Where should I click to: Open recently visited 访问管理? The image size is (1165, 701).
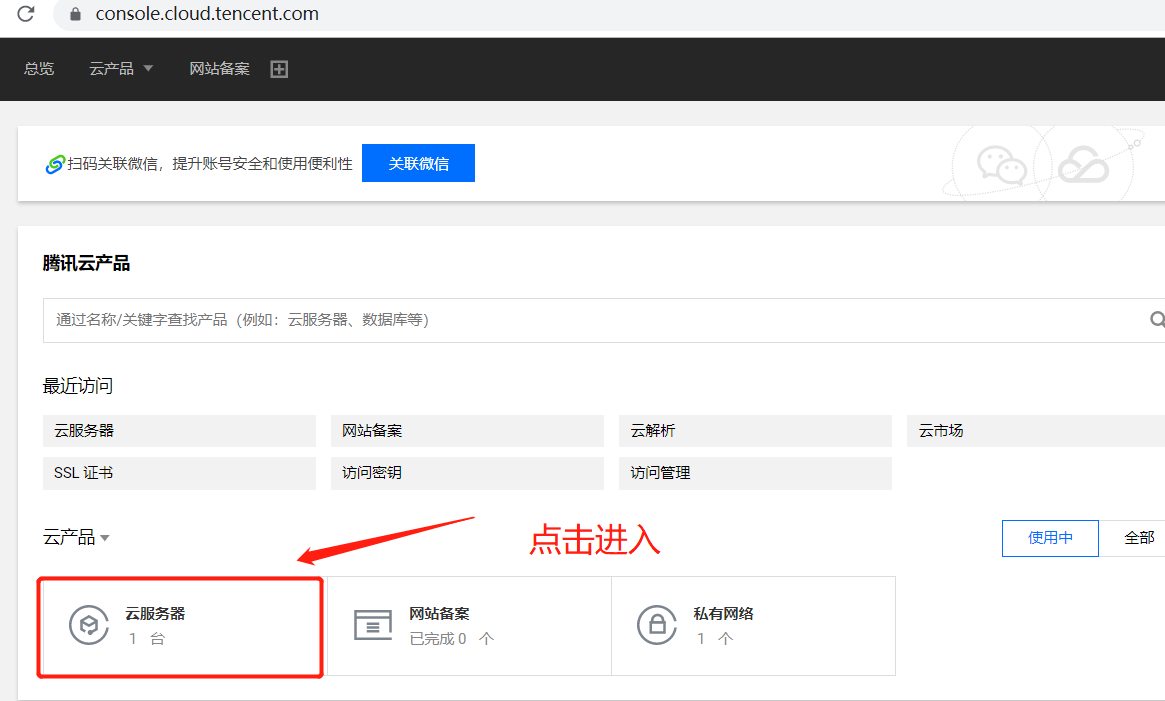(x=755, y=473)
